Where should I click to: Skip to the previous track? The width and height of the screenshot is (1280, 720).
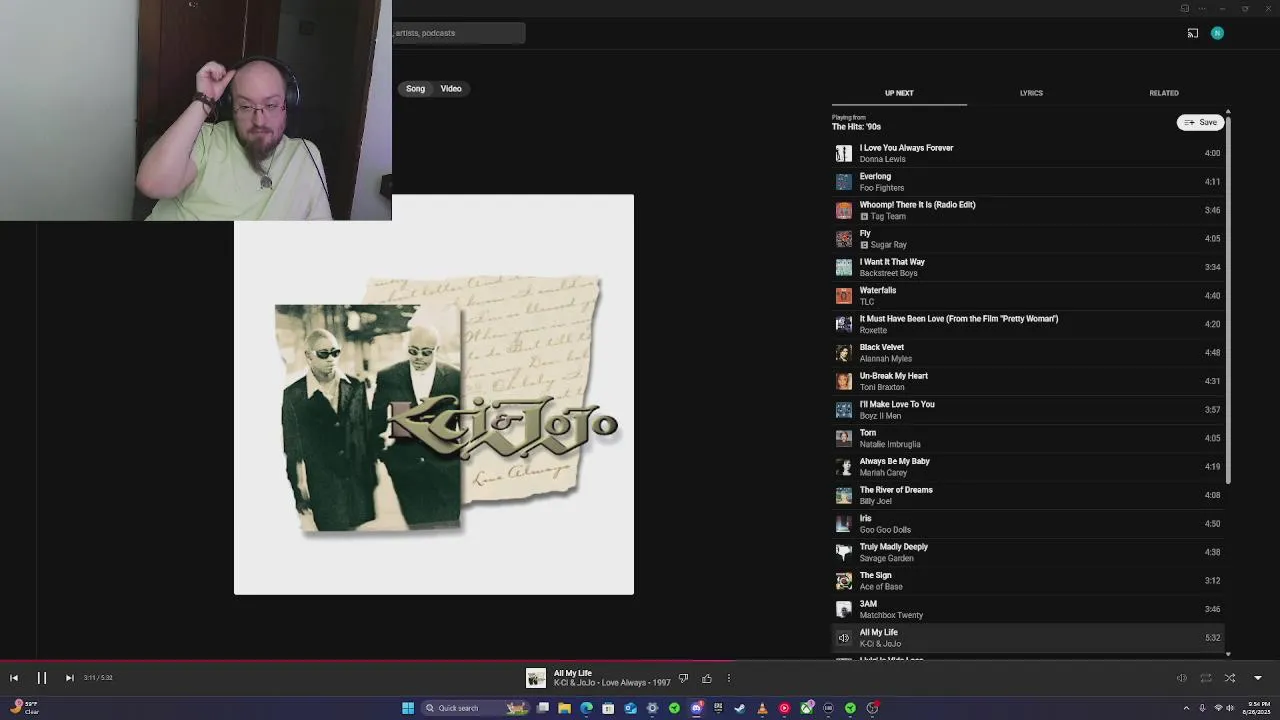14,678
